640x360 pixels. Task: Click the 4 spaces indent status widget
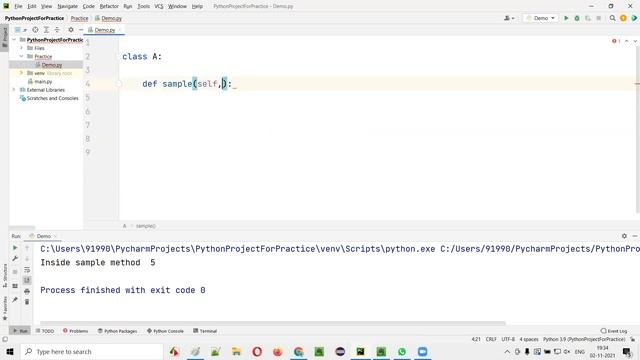[x=529, y=339]
